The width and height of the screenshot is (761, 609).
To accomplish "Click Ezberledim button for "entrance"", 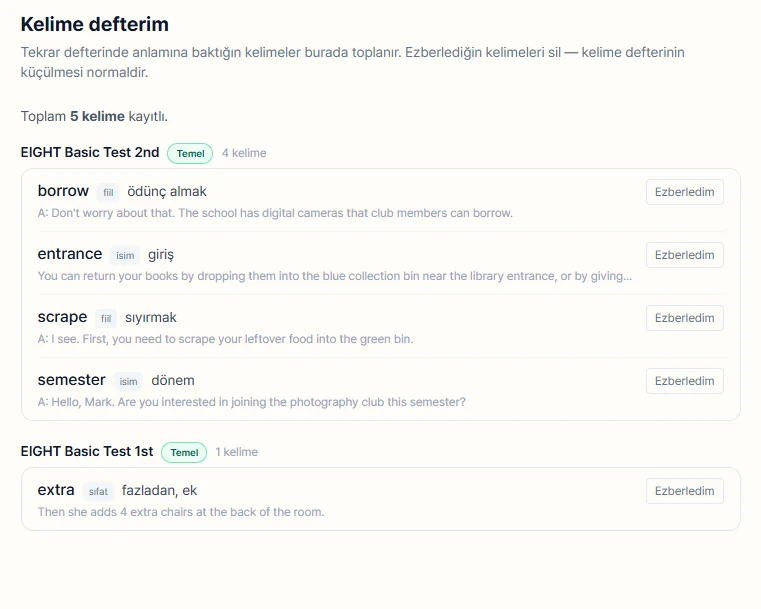I will (684, 255).
